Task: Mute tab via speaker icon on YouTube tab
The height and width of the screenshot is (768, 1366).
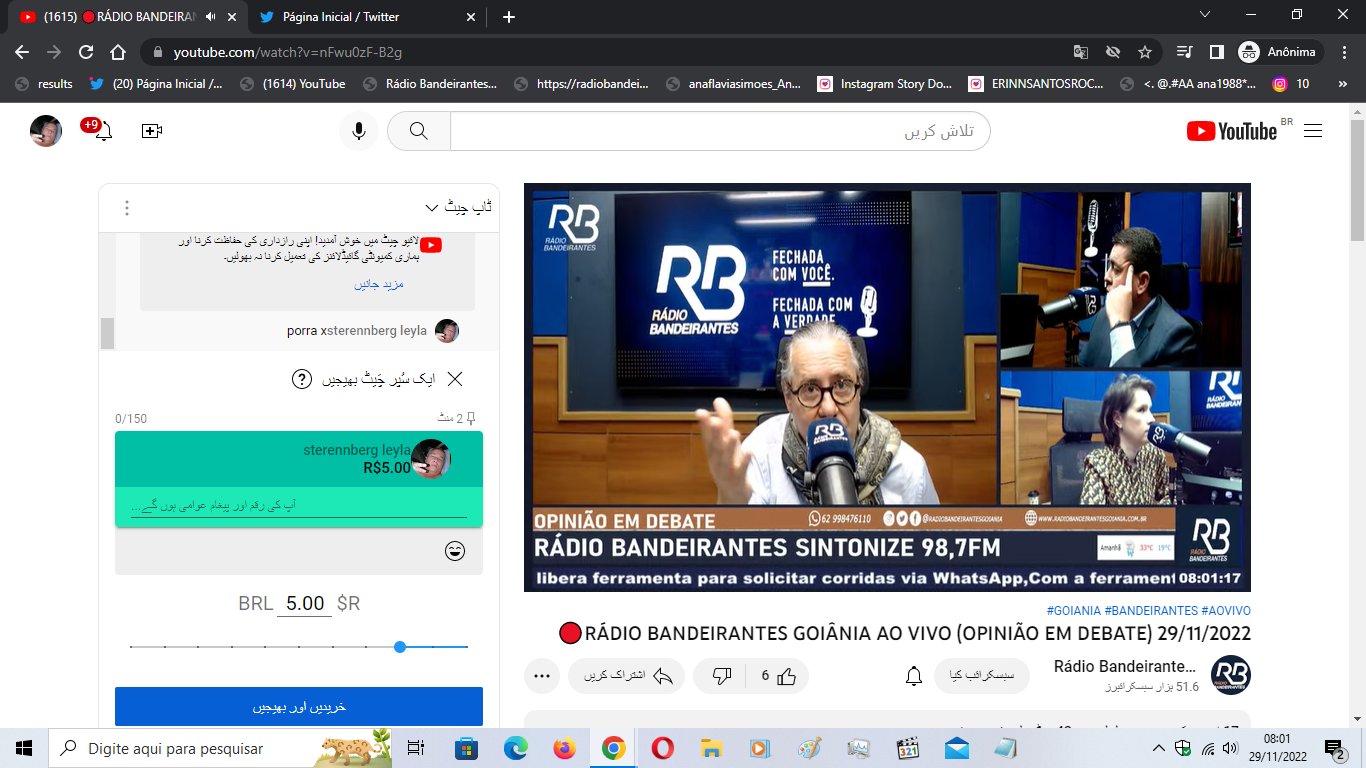Action: (x=210, y=17)
